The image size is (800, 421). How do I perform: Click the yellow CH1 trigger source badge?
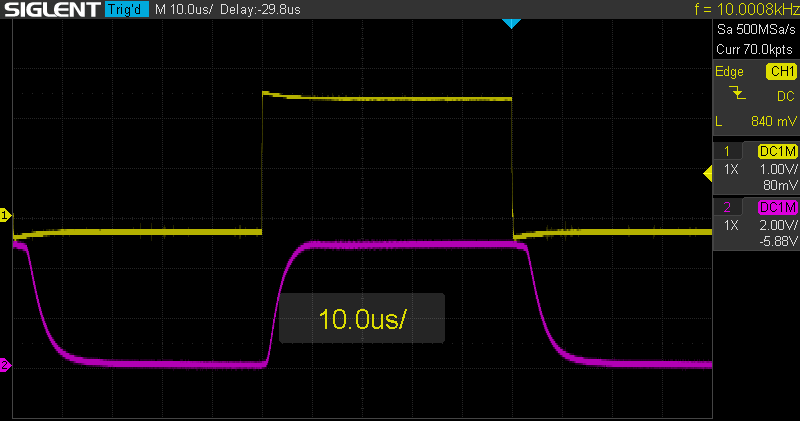point(781,71)
